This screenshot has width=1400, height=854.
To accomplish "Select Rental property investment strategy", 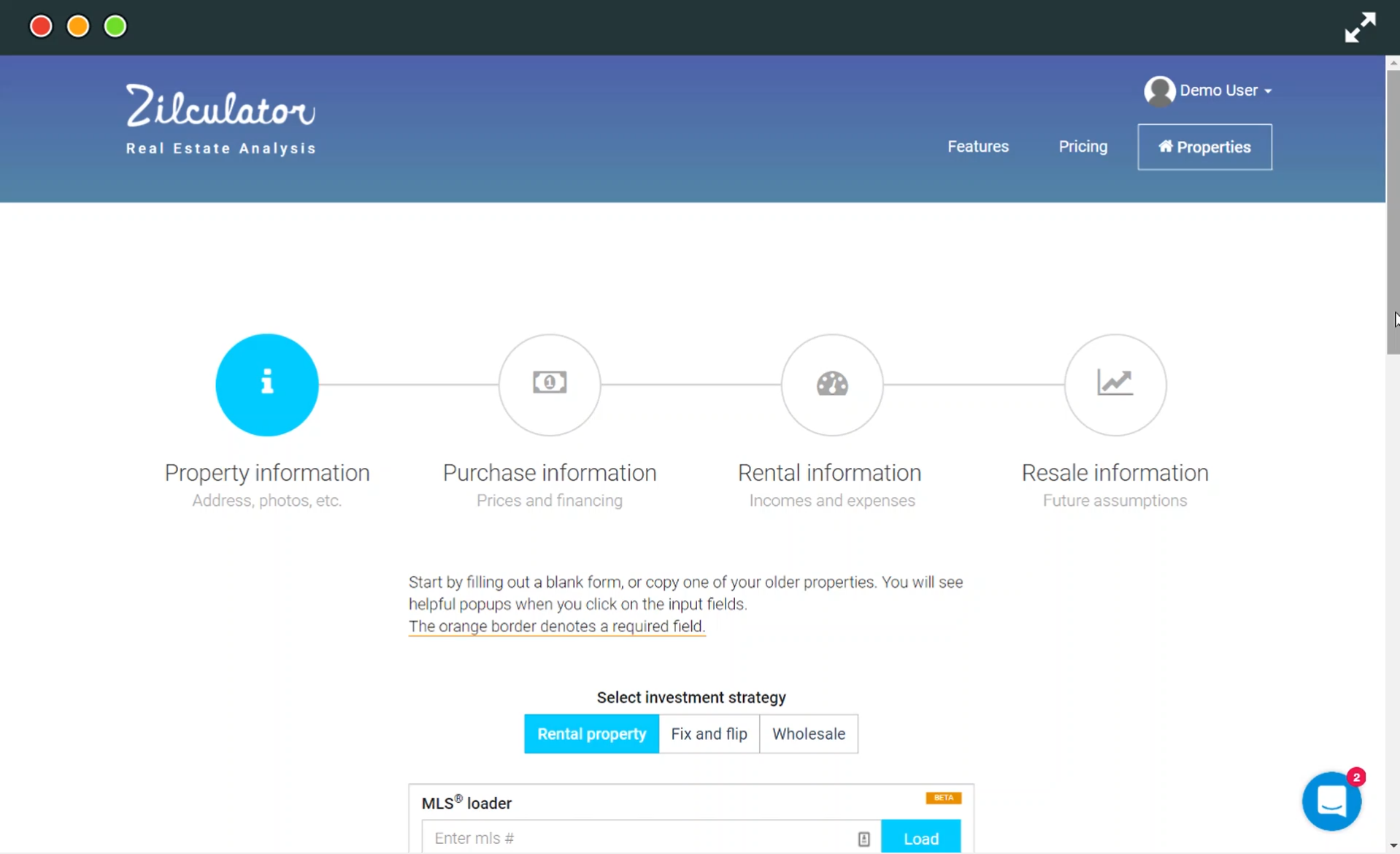I will [x=591, y=734].
